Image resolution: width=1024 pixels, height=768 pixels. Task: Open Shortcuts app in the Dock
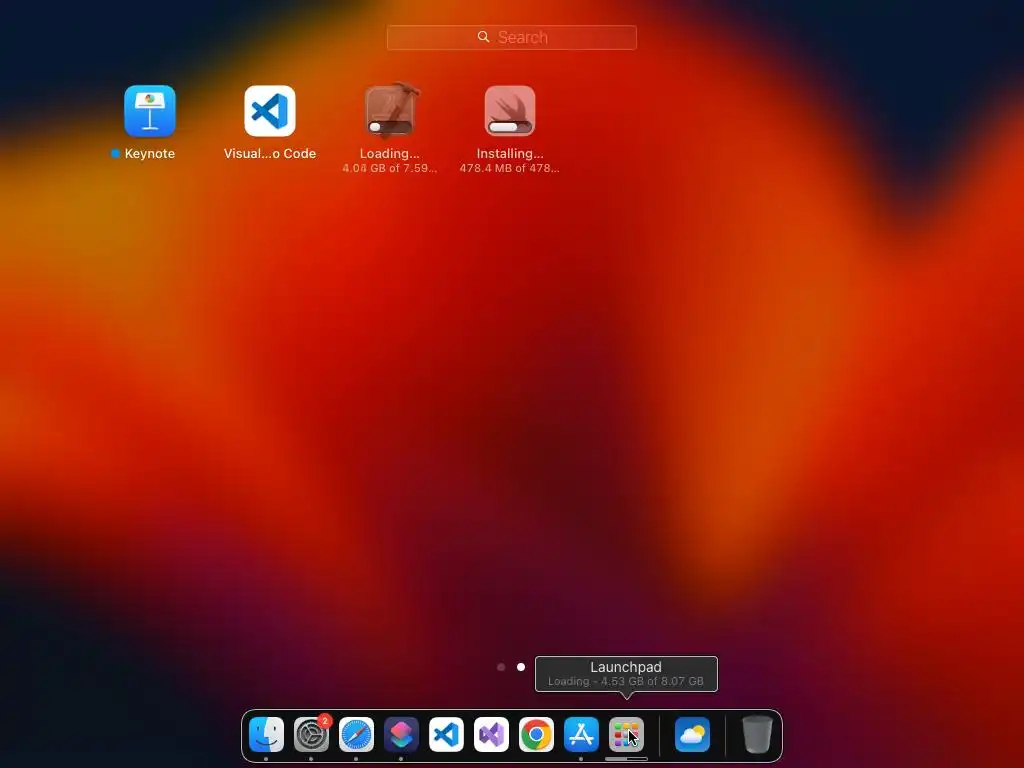pyautogui.click(x=401, y=734)
